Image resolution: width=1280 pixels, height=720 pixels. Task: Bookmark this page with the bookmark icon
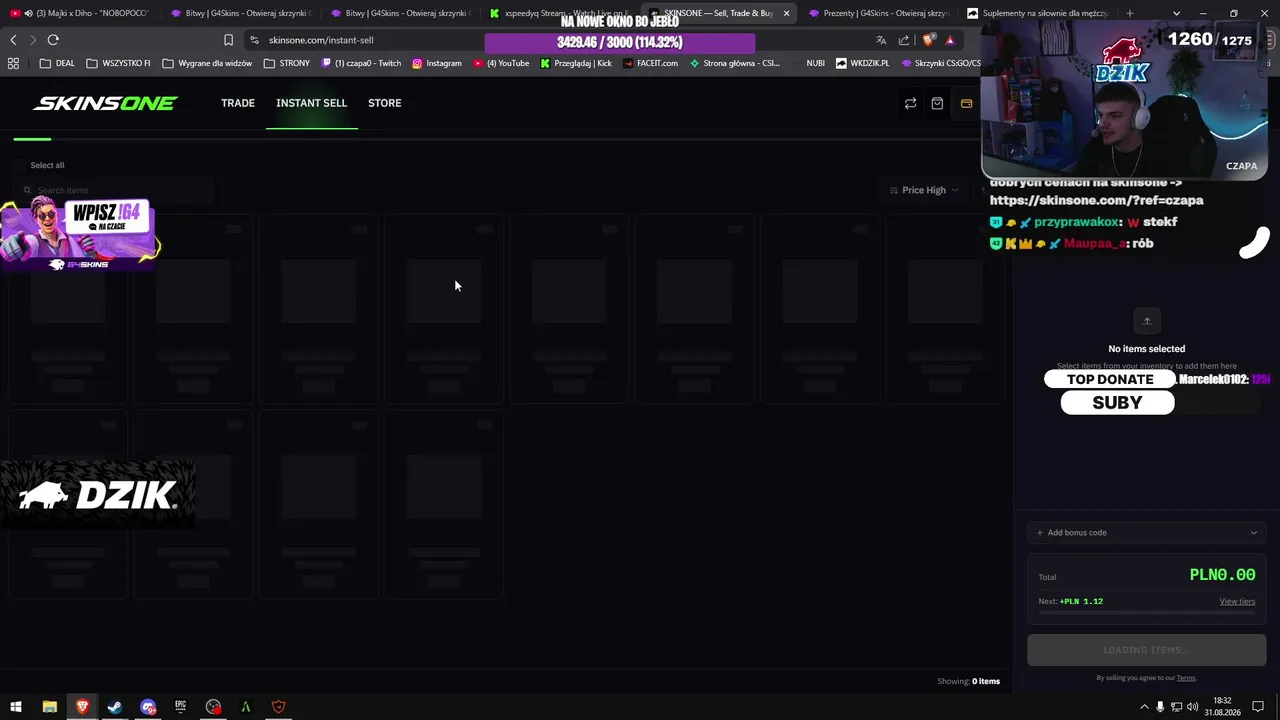pyautogui.click(x=228, y=40)
